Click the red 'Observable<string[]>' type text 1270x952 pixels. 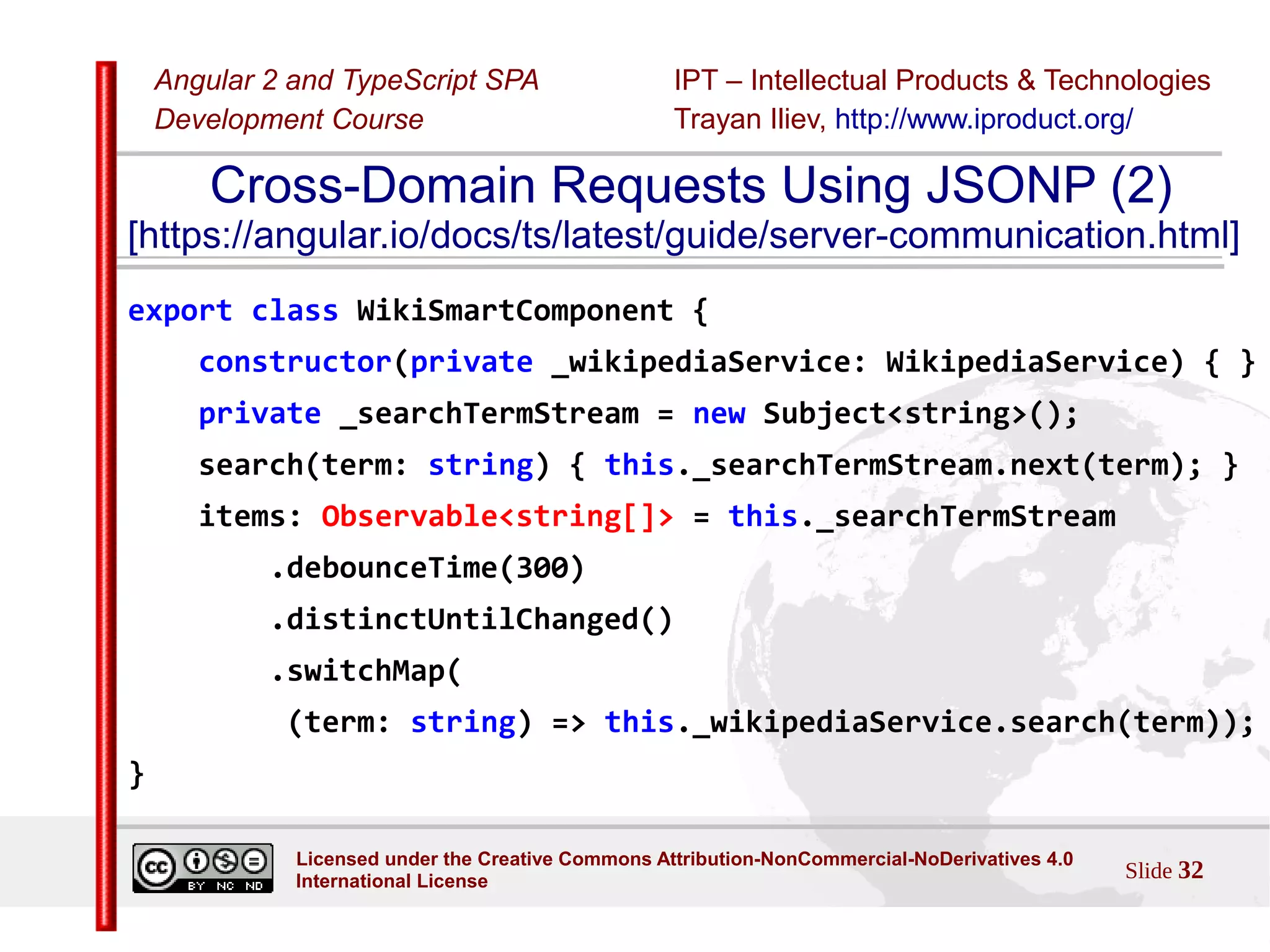pyautogui.click(x=497, y=517)
